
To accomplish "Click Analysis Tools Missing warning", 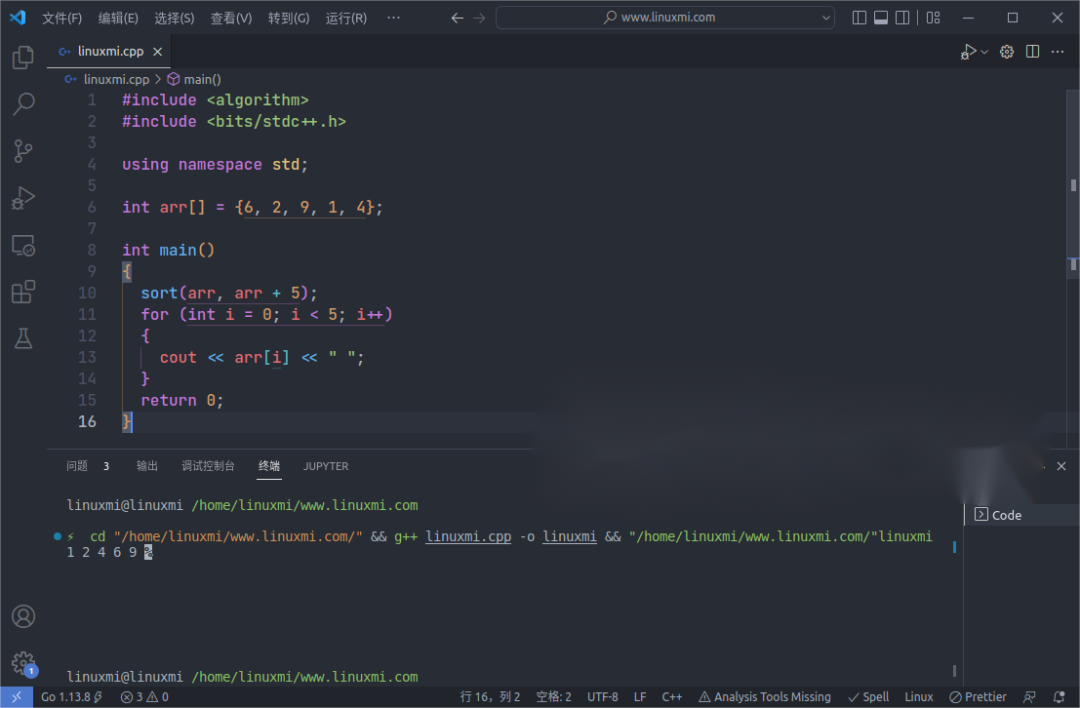I will 765,697.
